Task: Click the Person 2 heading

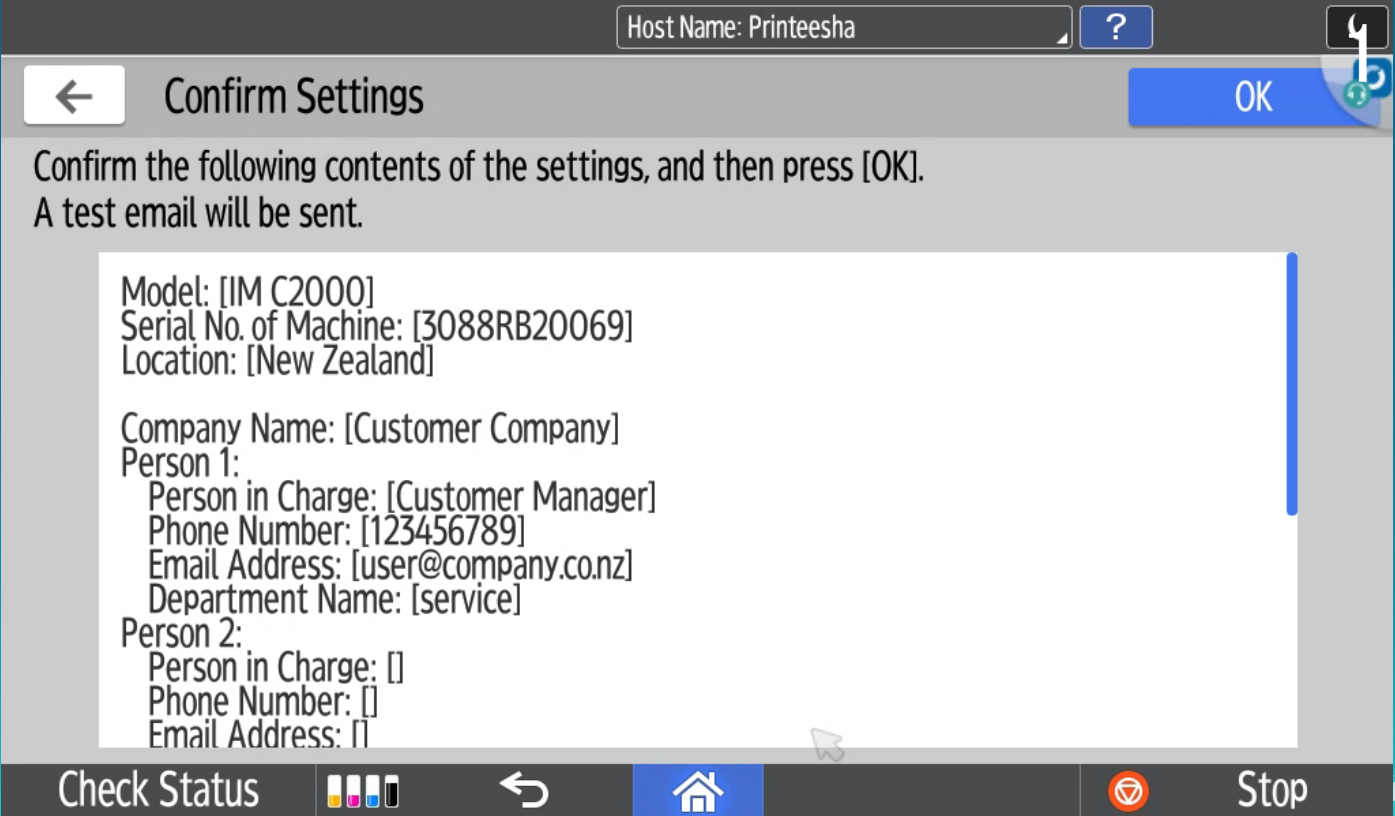Action: (x=181, y=633)
